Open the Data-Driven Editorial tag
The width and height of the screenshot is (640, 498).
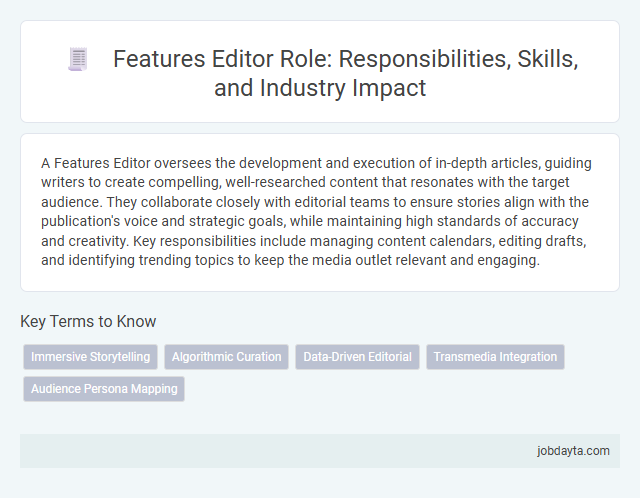pyautogui.click(x=357, y=357)
